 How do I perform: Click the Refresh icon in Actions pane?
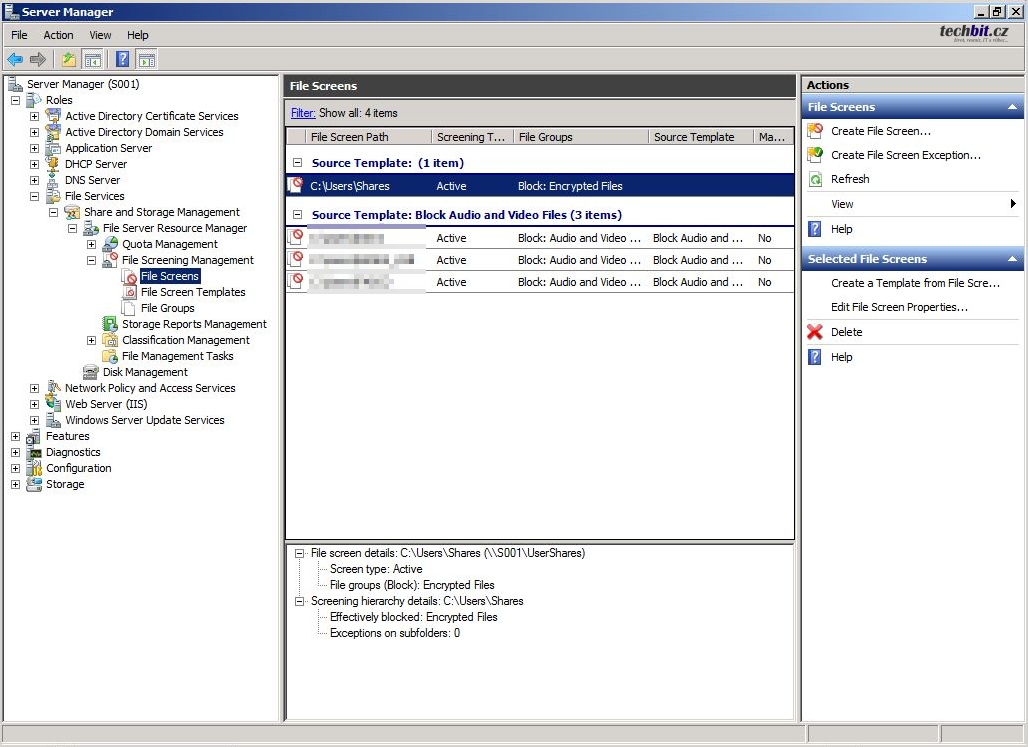pos(815,179)
